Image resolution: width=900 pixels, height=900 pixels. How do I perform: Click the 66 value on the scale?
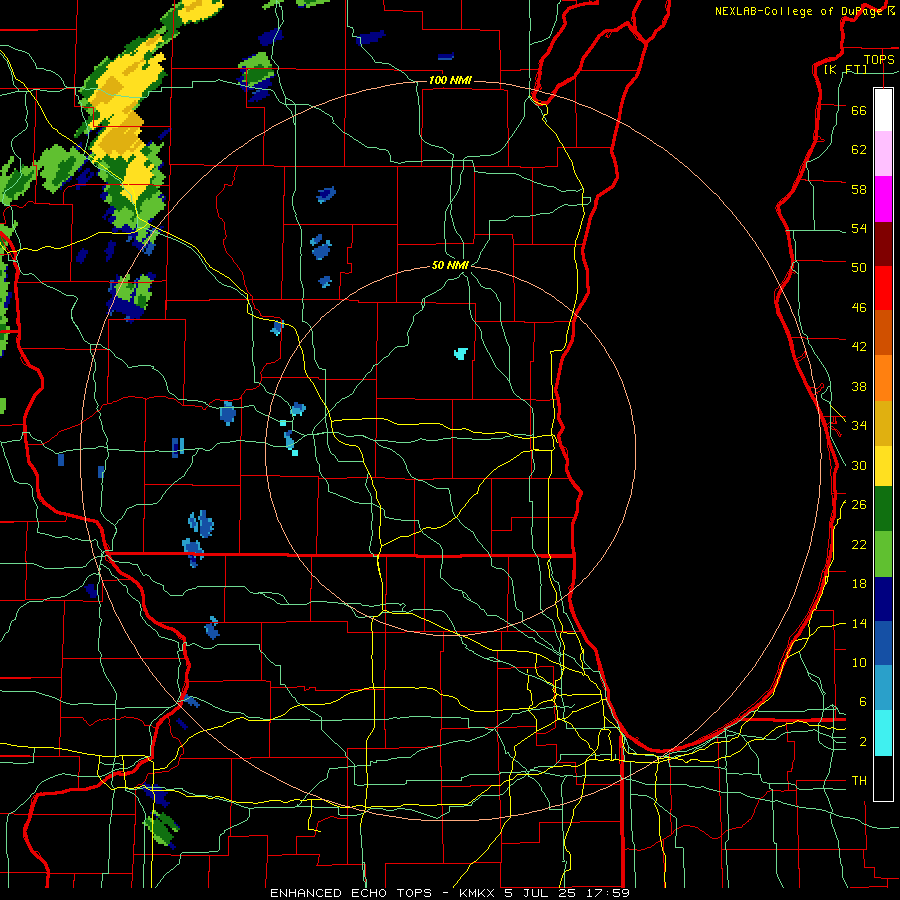[x=859, y=110]
